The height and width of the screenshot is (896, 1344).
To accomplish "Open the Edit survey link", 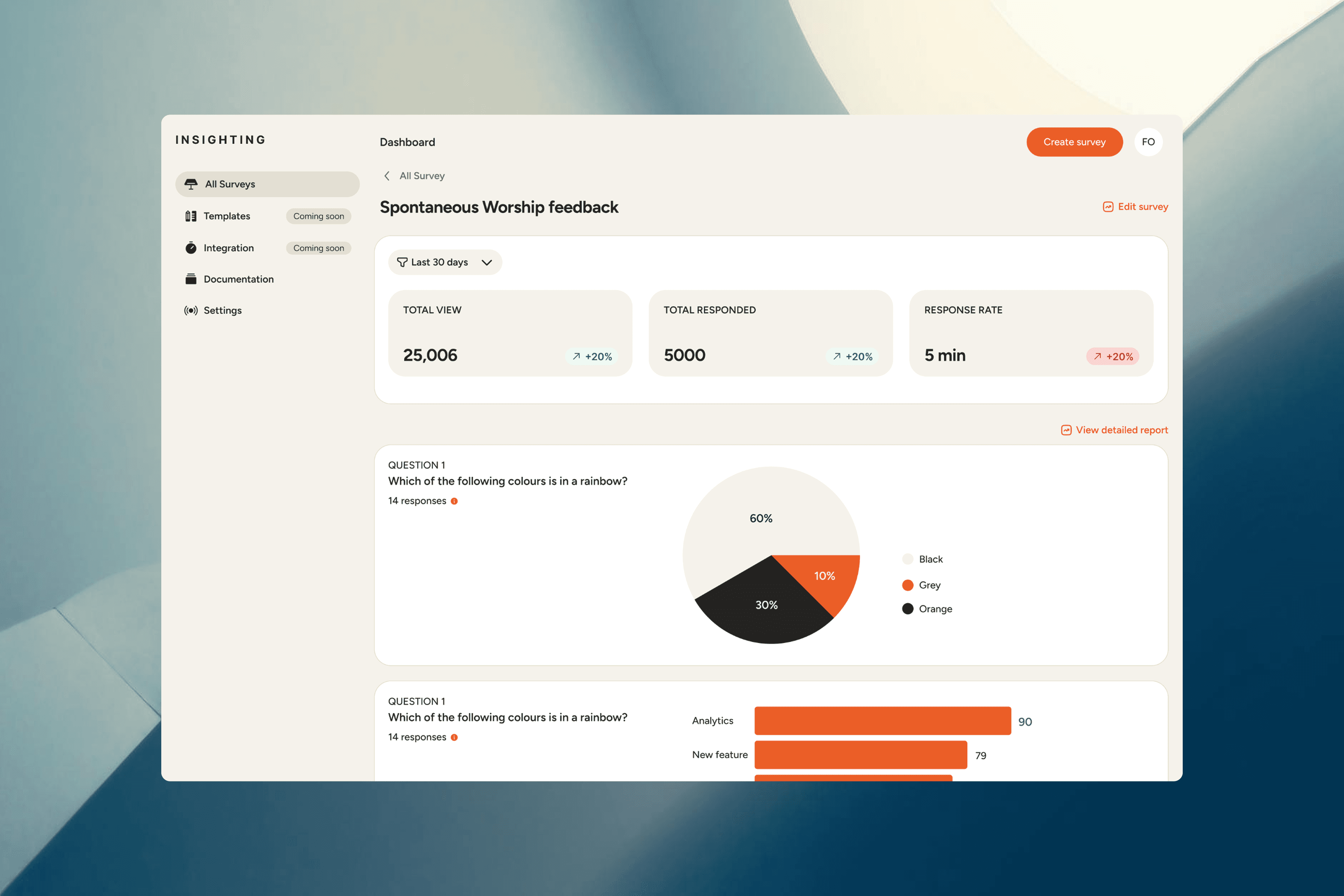I will click(1142, 207).
